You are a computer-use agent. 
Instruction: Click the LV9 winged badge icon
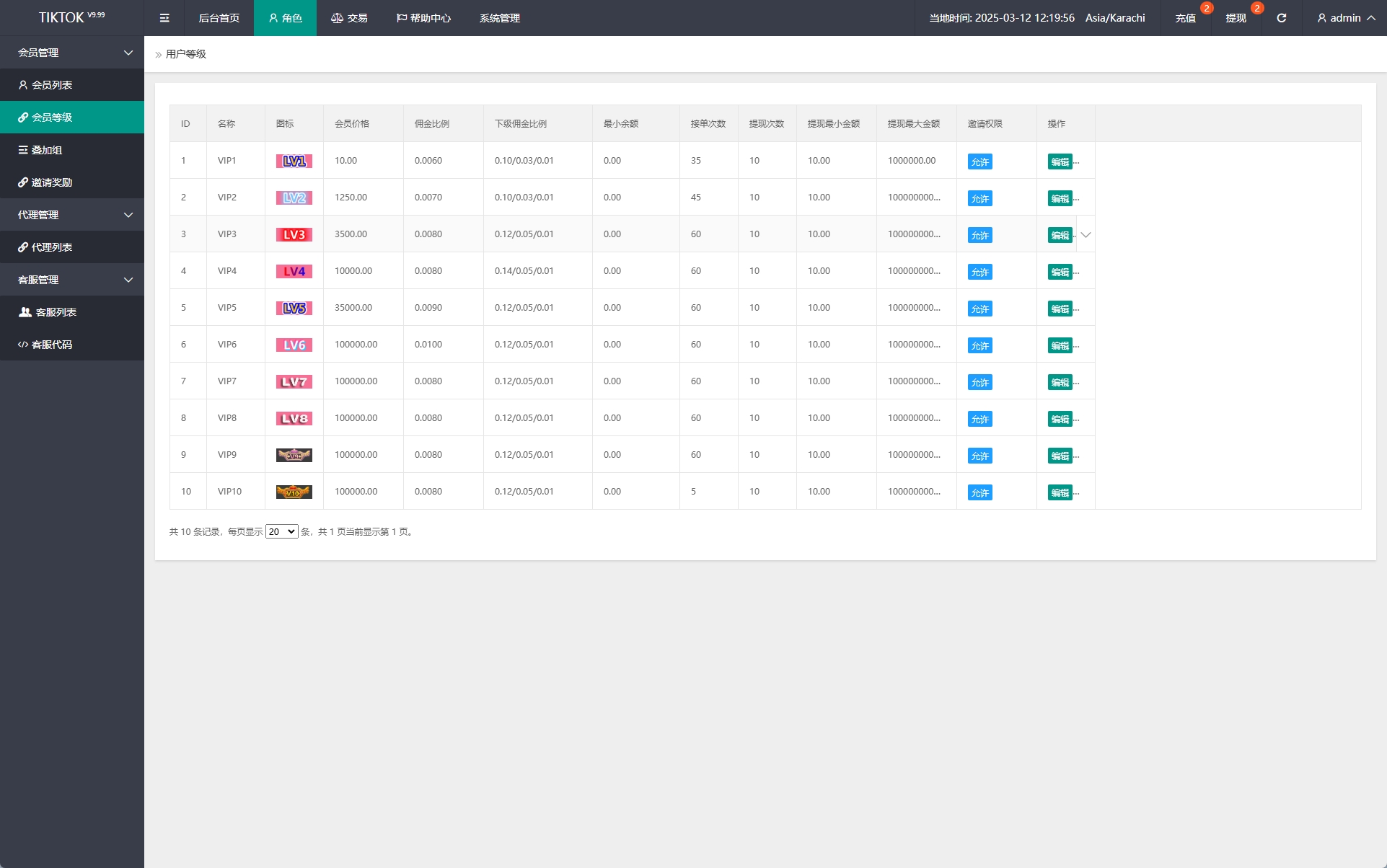click(x=294, y=456)
